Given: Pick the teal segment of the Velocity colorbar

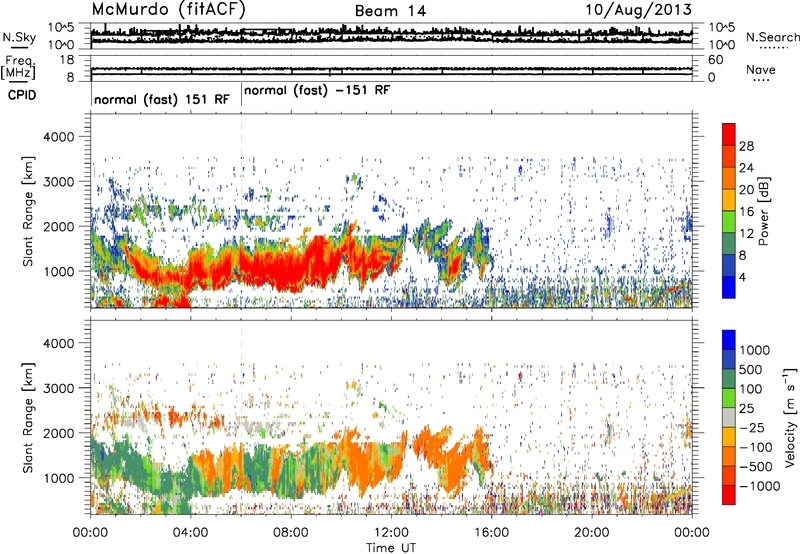Looking at the screenshot, I should [x=729, y=379].
